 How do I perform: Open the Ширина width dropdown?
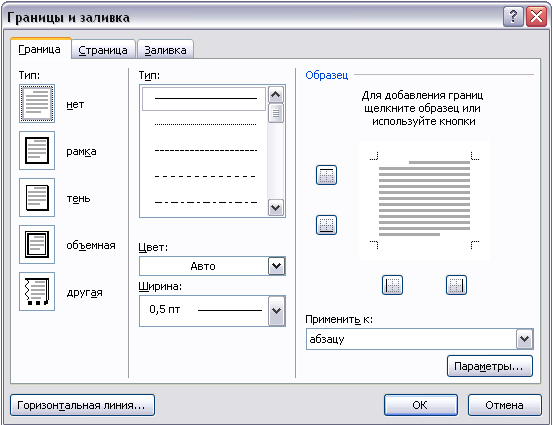click(x=276, y=311)
